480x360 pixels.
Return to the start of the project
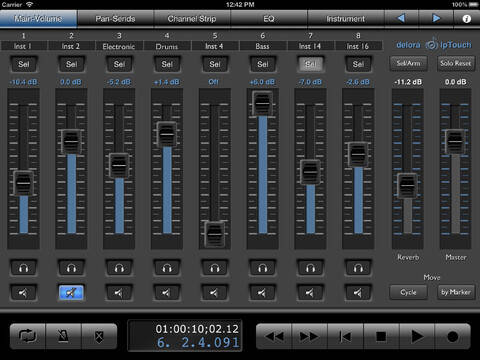coord(345,336)
